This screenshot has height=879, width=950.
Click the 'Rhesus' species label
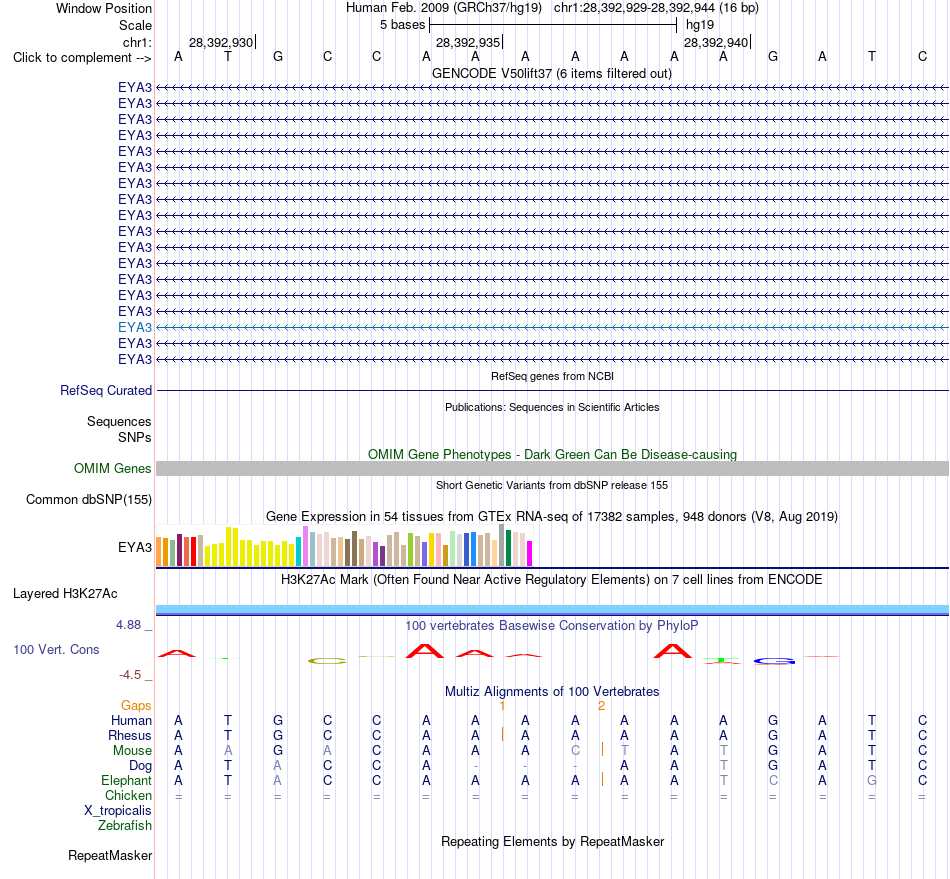[130, 735]
